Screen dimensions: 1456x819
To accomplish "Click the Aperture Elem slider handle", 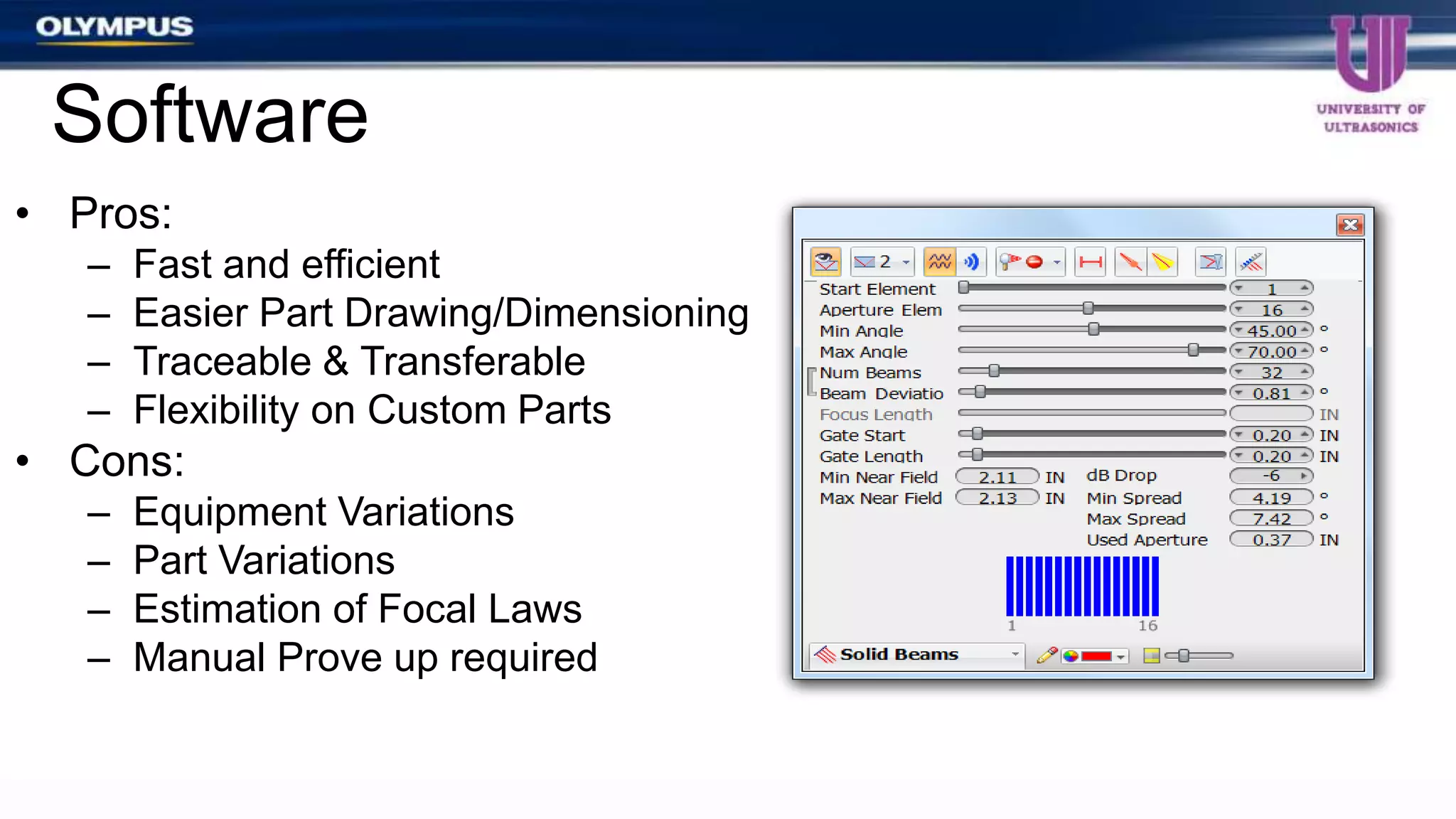I will pyautogui.click(x=1088, y=308).
